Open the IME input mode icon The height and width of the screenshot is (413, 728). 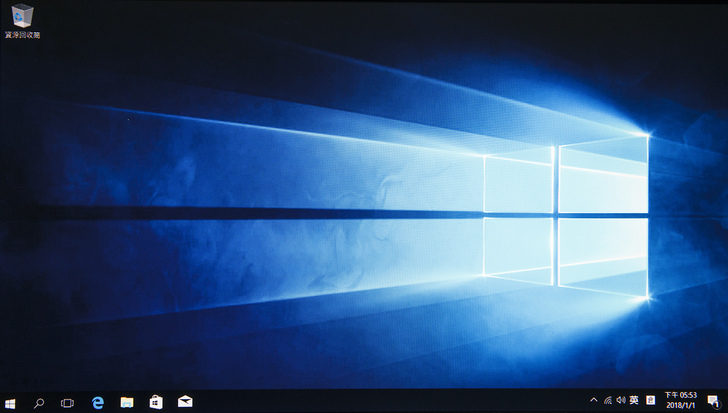coord(650,400)
